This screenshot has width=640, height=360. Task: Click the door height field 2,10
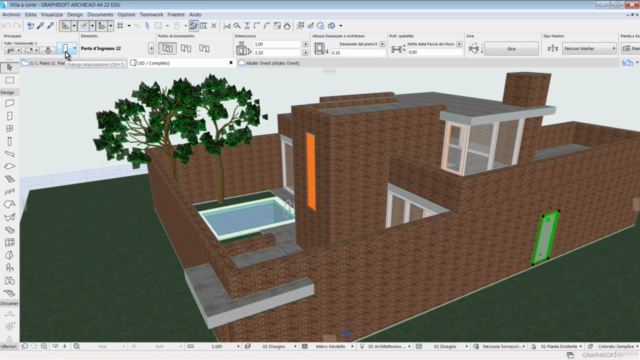point(277,53)
